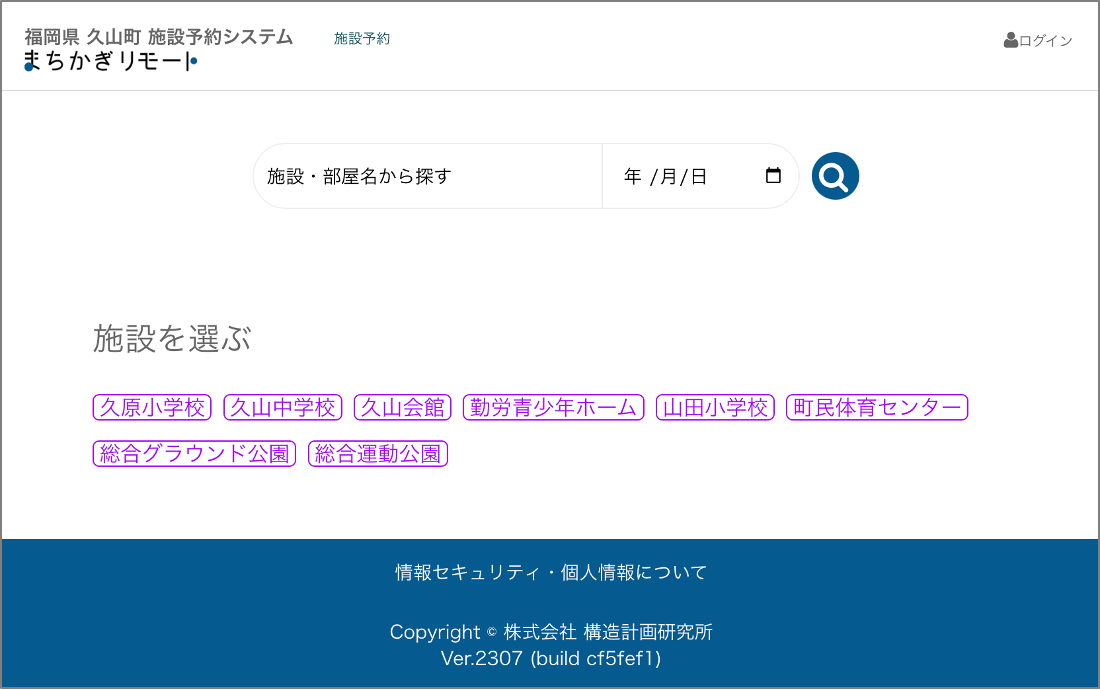The image size is (1100, 690).
Task: Open the calendar date picker icon
Action: pyautogui.click(x=773, y=176)
